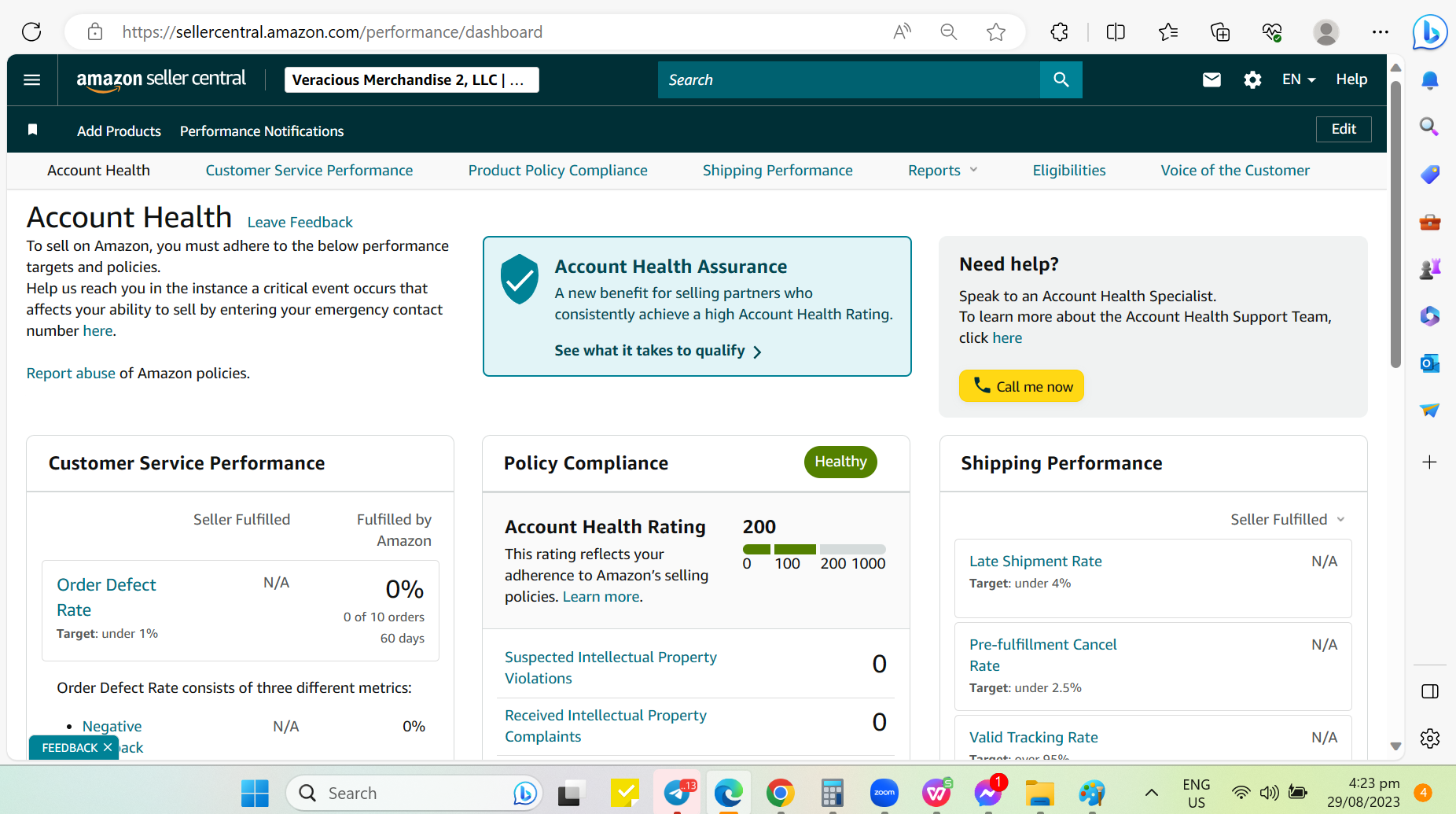Open the Bing Copilot sidebar button
Image resolution: width=1456 pixels, height=814 pixels.
[1430, 32]
